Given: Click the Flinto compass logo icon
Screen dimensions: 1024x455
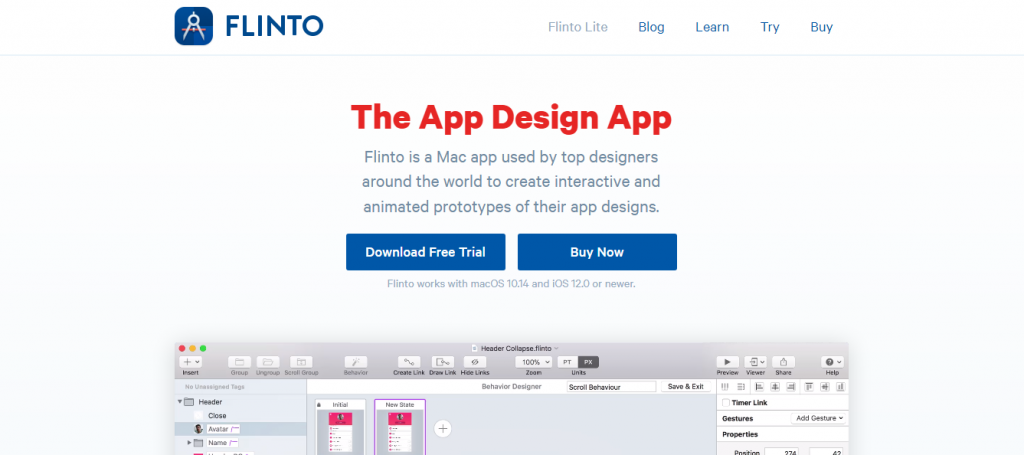Looking at the screenshot, I should [x=193, y=26].
